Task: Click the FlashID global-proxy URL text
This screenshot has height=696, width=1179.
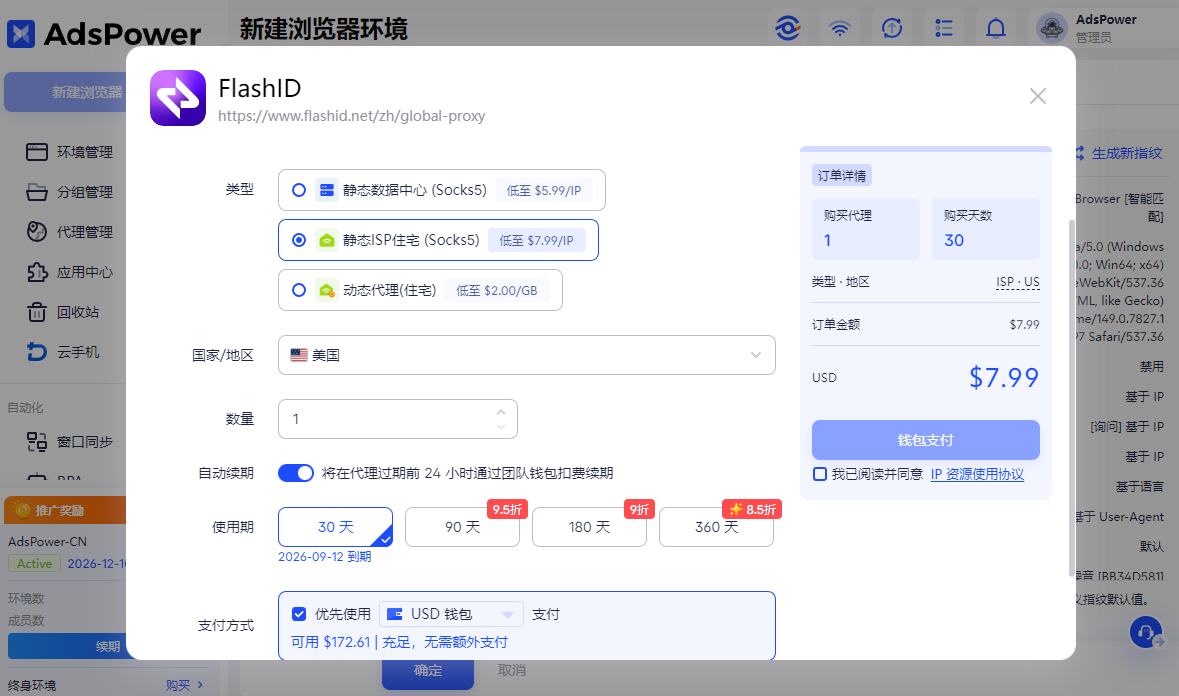Action: (x=351, y=116)
